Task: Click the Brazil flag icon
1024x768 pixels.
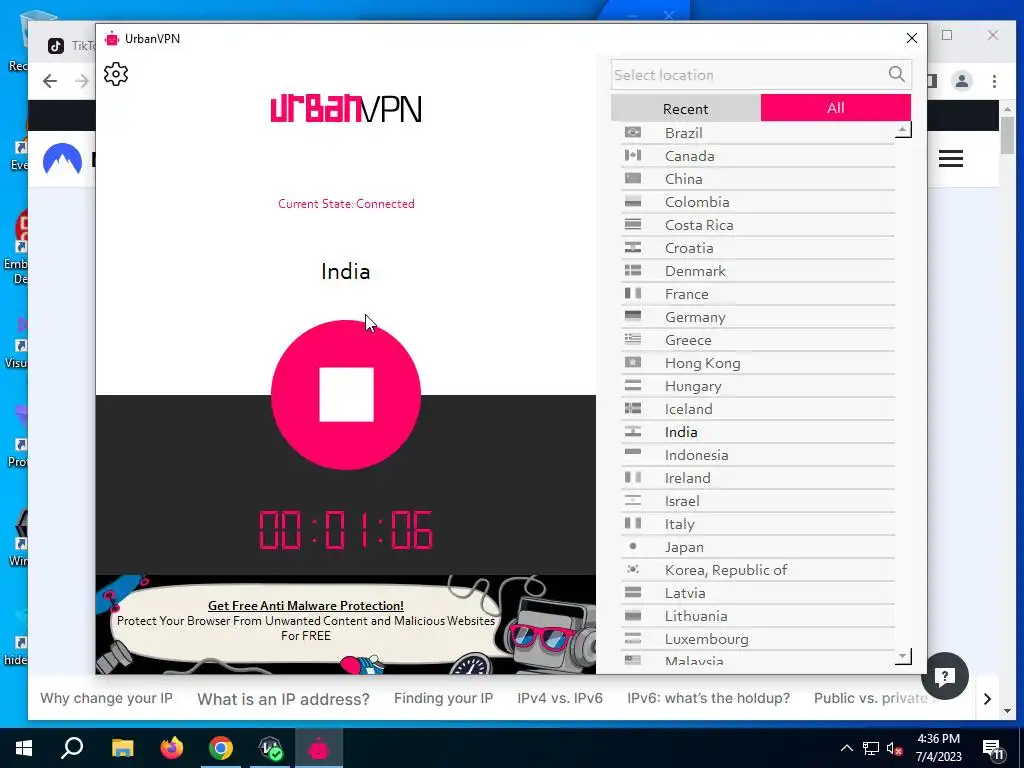Action: 633,132
